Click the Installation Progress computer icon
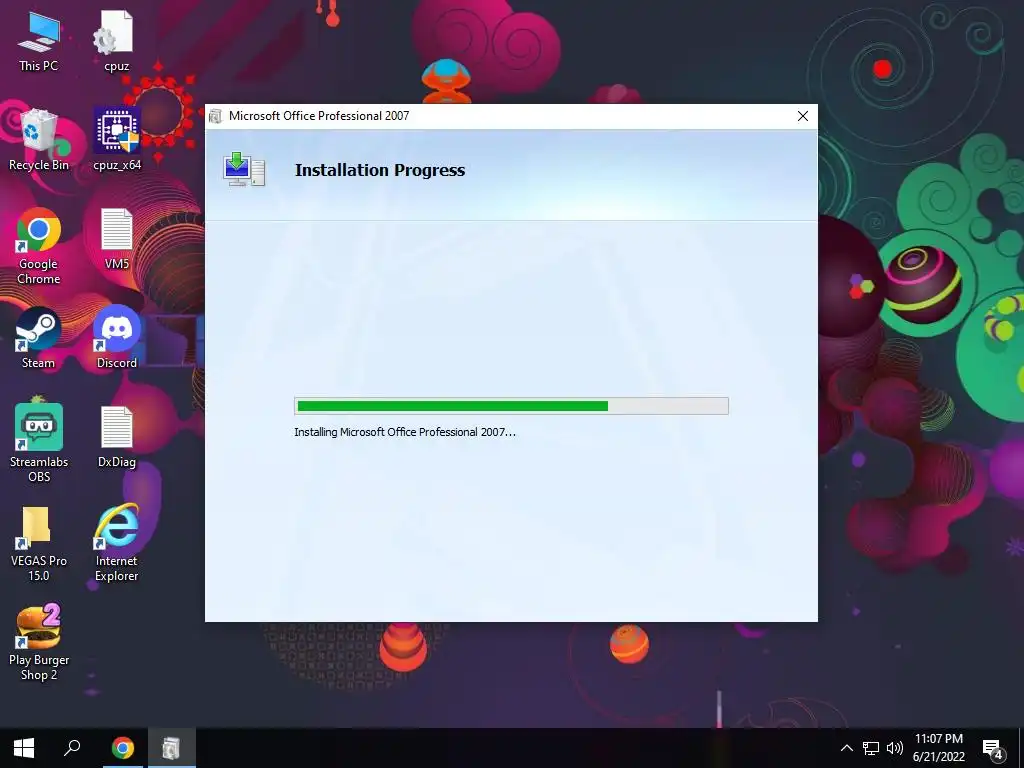1024x768 pixels. coord(244,169)
